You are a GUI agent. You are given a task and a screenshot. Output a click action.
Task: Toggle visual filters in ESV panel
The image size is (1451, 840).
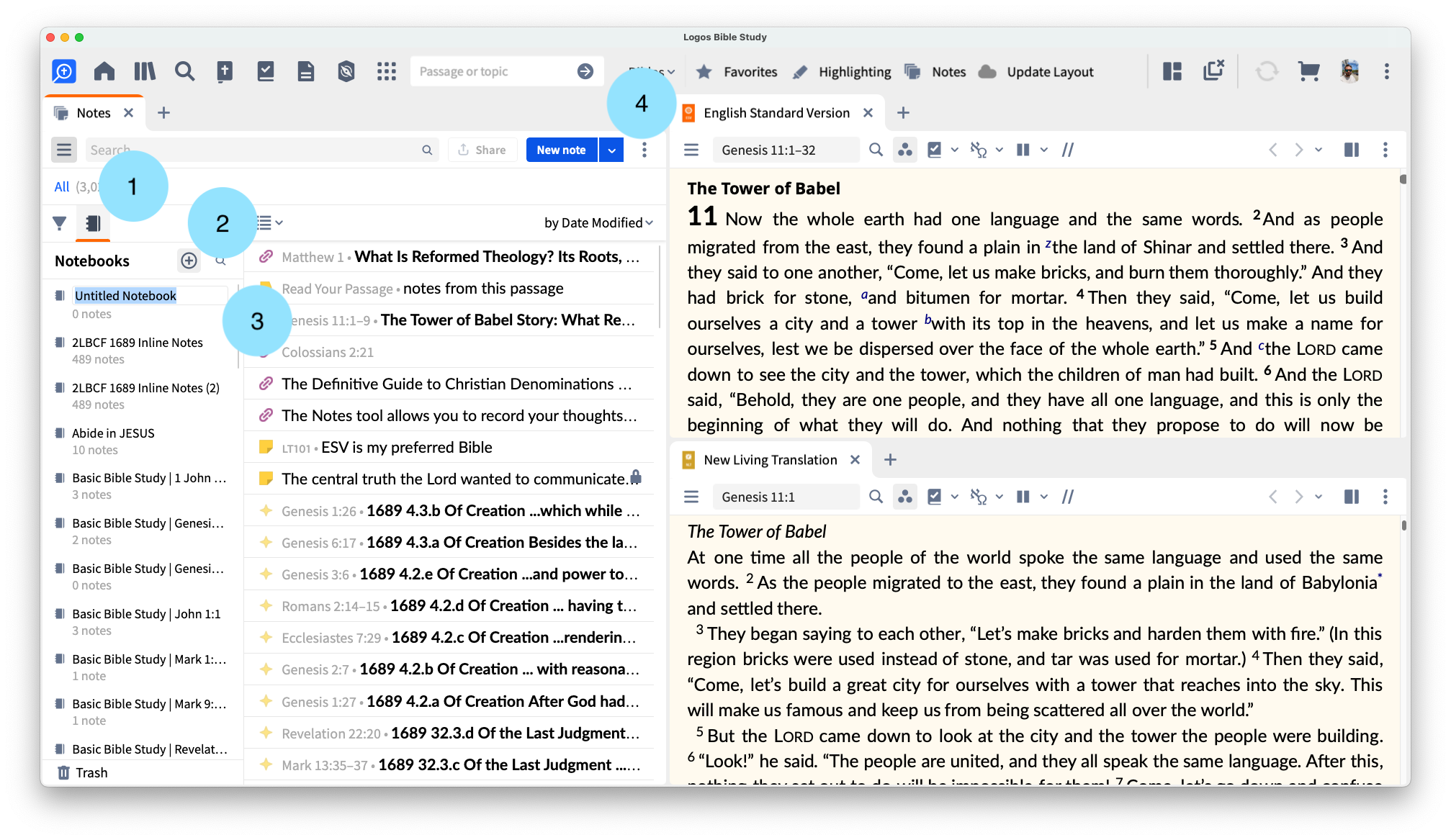(x=905, y=150)
